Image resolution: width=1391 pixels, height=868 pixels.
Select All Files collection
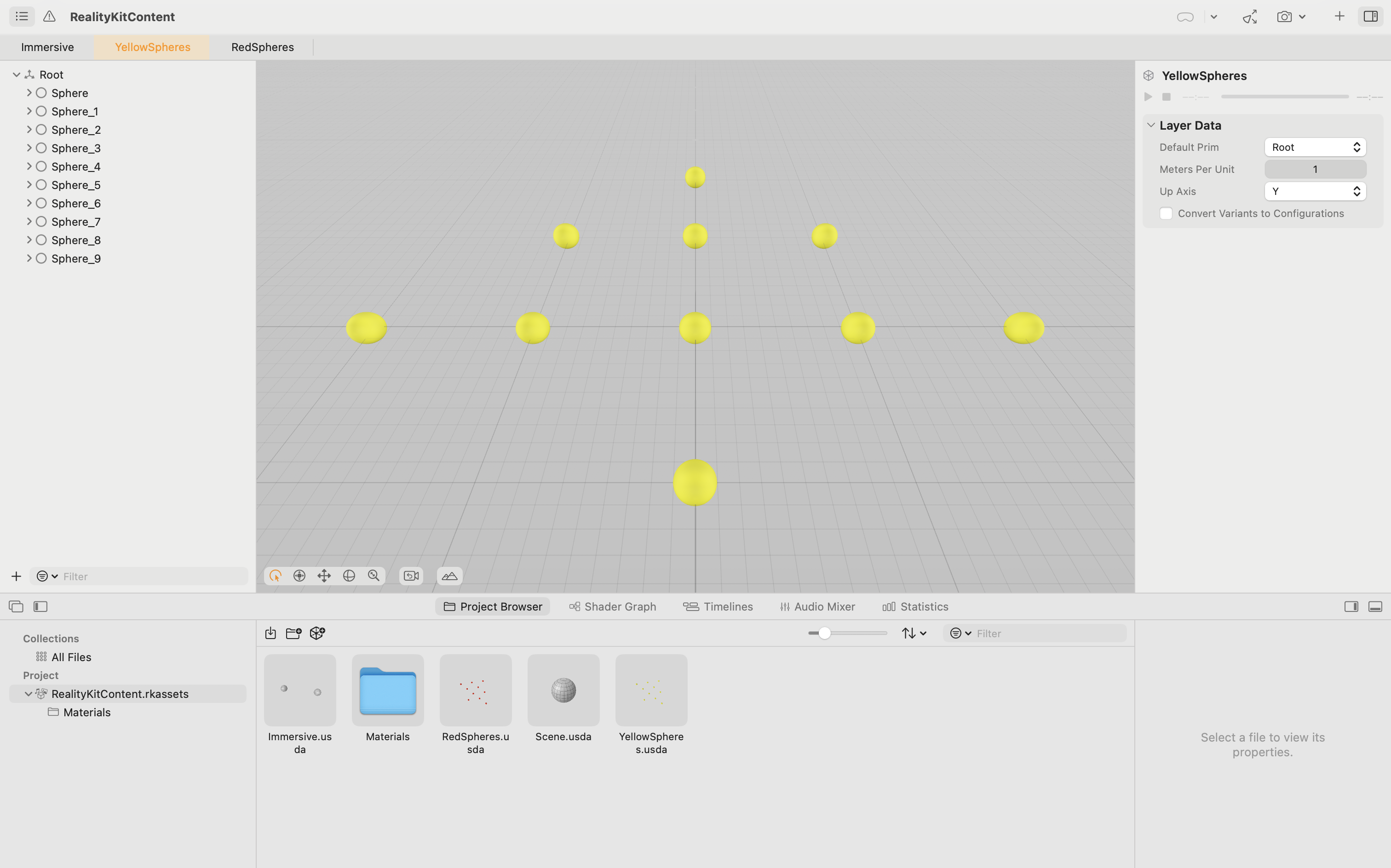pyautogui.click(x=71, y=657)
